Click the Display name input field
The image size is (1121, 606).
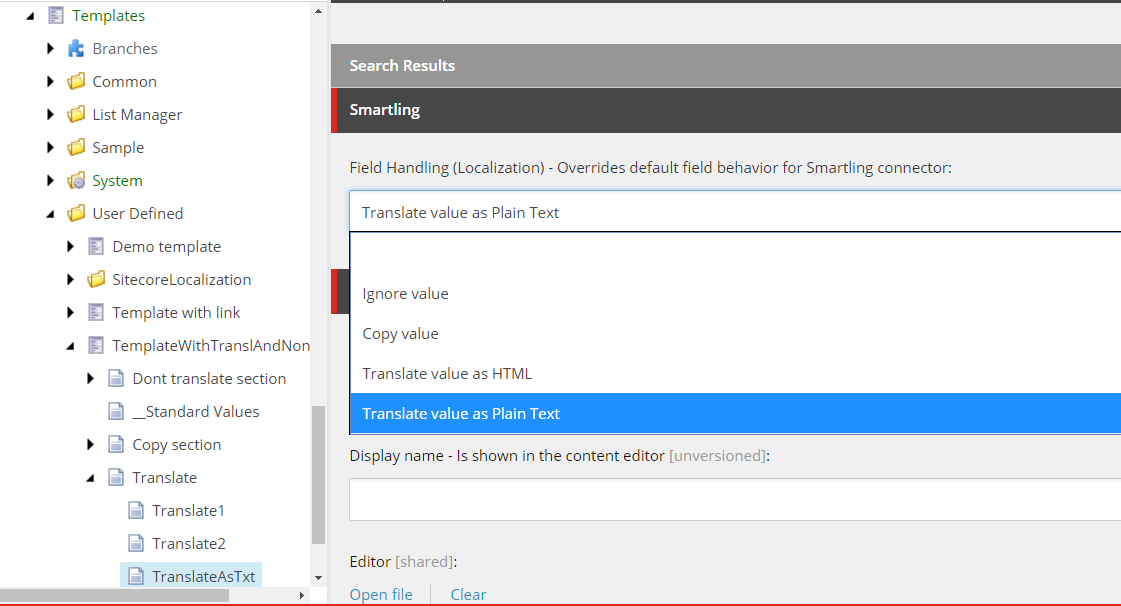coord(735,500)
